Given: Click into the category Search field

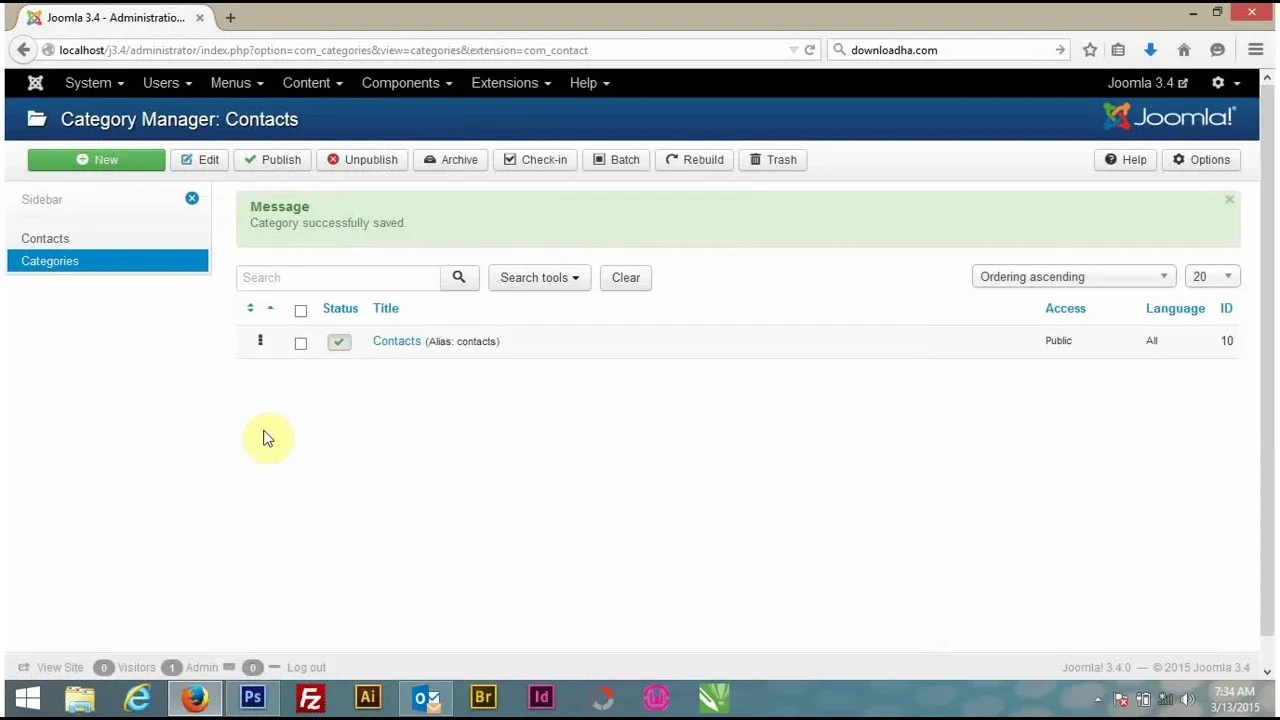Looking at the screenshot, I should coord(338,277).
